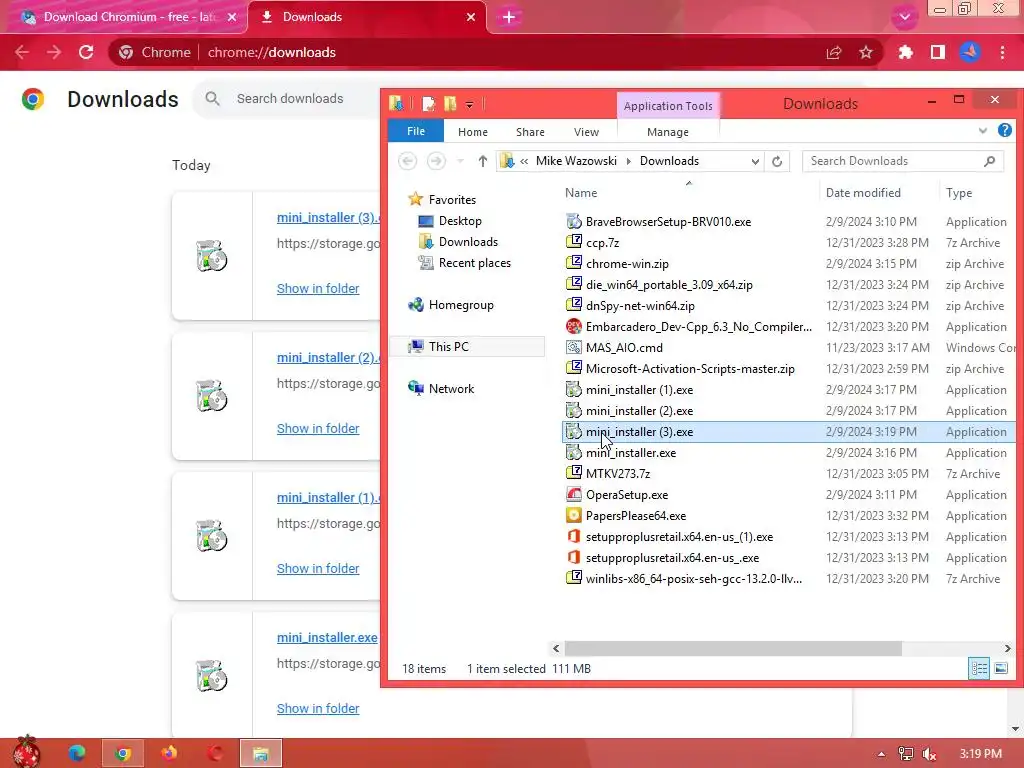Click Show in folder for mini_installer (2)
Viewport: 1024px width, 768px height.
[318, 428]
